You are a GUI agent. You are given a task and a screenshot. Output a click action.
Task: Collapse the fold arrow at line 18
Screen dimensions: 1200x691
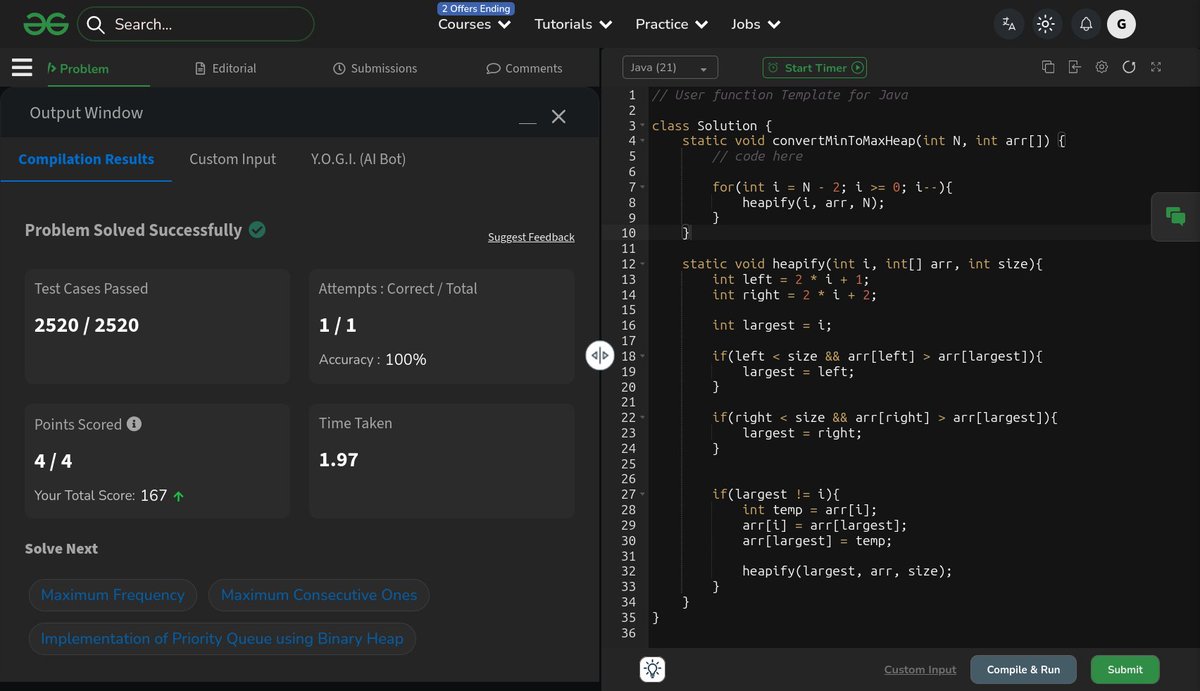(643, 356)
